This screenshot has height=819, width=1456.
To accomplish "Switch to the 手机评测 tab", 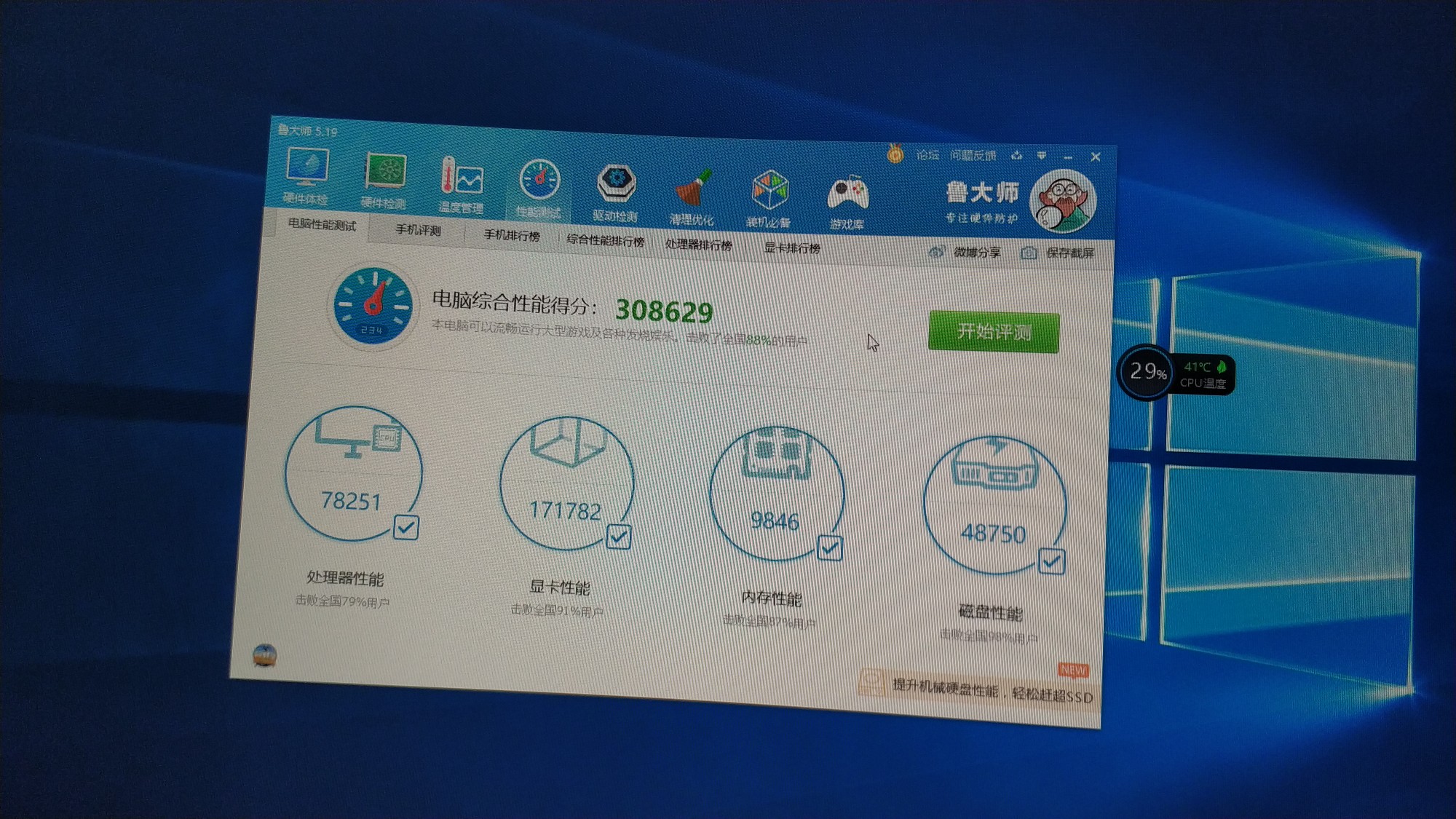I will click(418, 230).
